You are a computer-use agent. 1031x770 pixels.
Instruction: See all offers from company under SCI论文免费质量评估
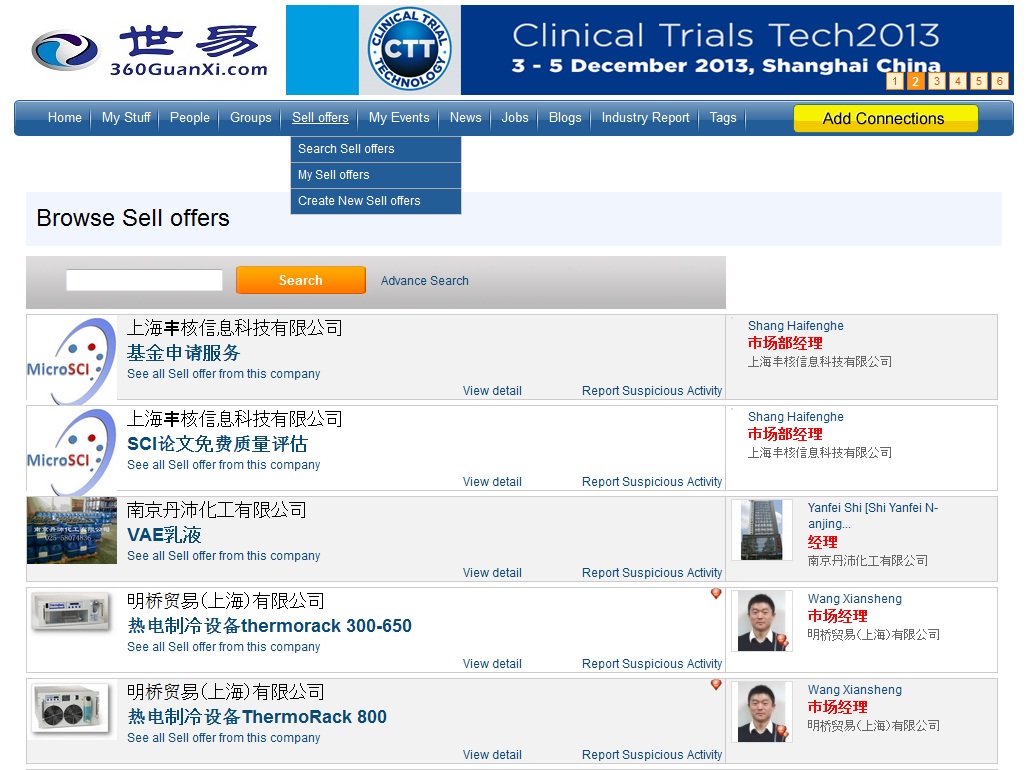224,464
